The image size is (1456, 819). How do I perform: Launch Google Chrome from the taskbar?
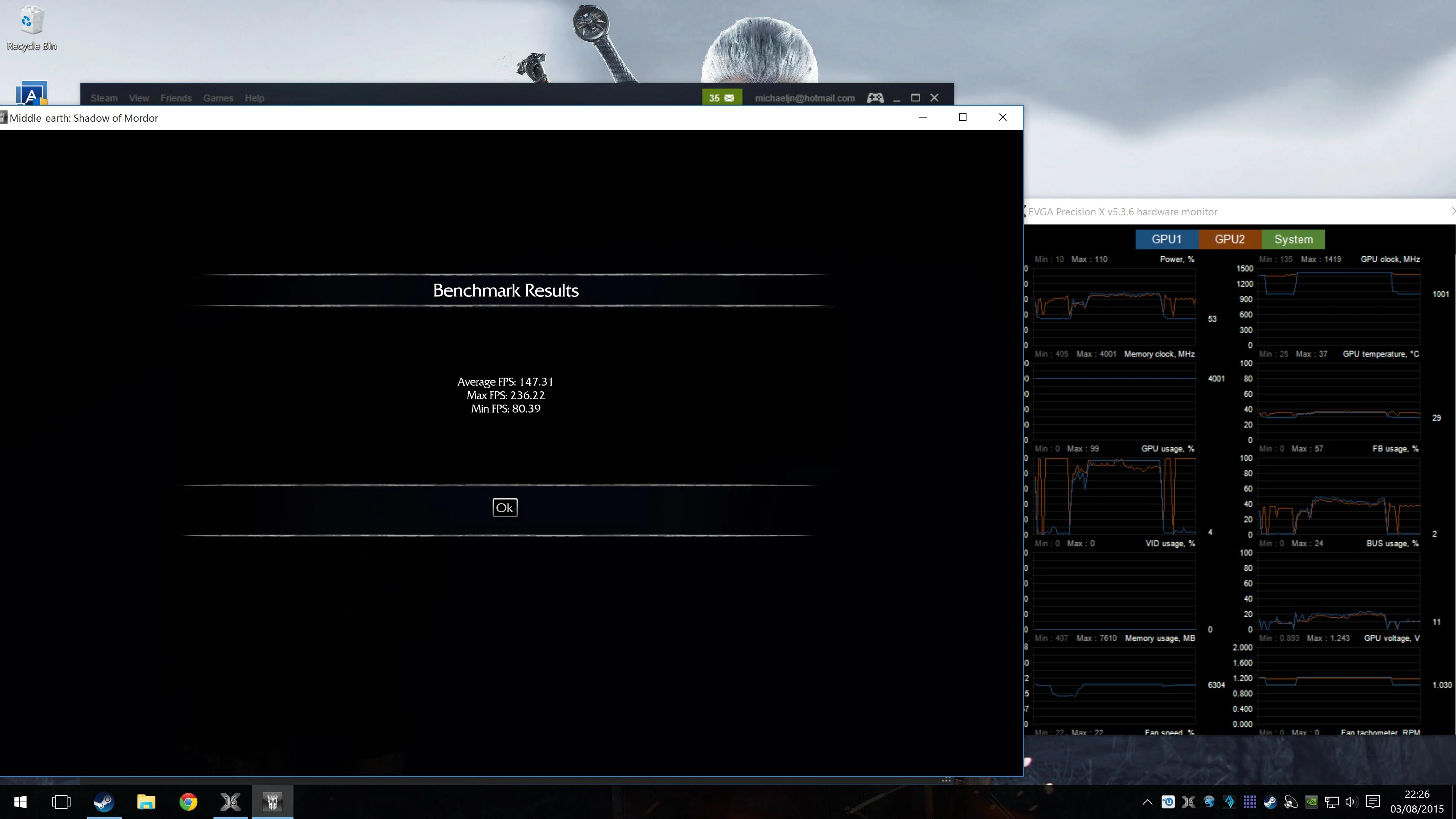coord(188,802)
